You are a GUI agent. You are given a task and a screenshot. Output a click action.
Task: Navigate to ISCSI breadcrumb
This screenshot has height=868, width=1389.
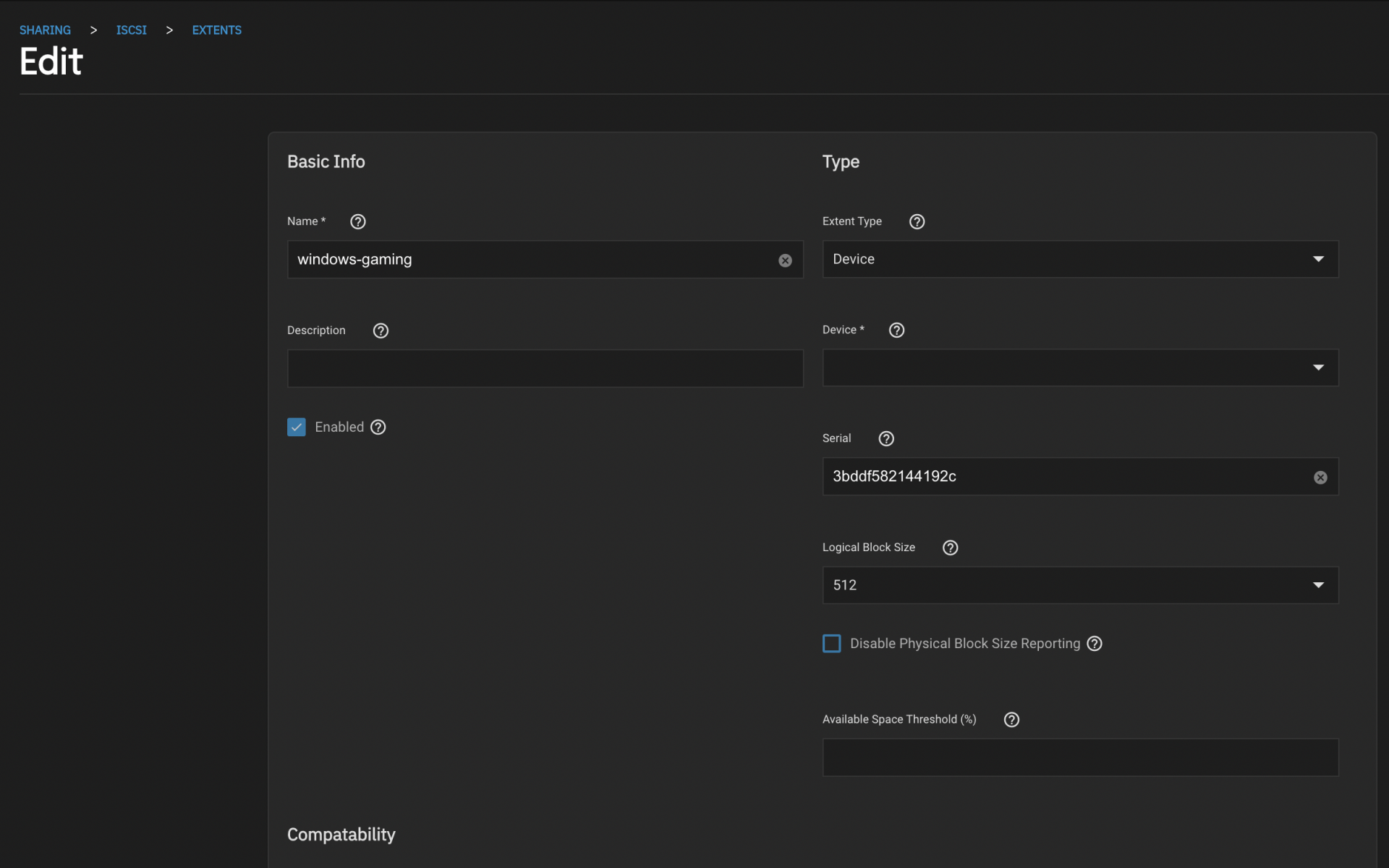pos(131,30)
